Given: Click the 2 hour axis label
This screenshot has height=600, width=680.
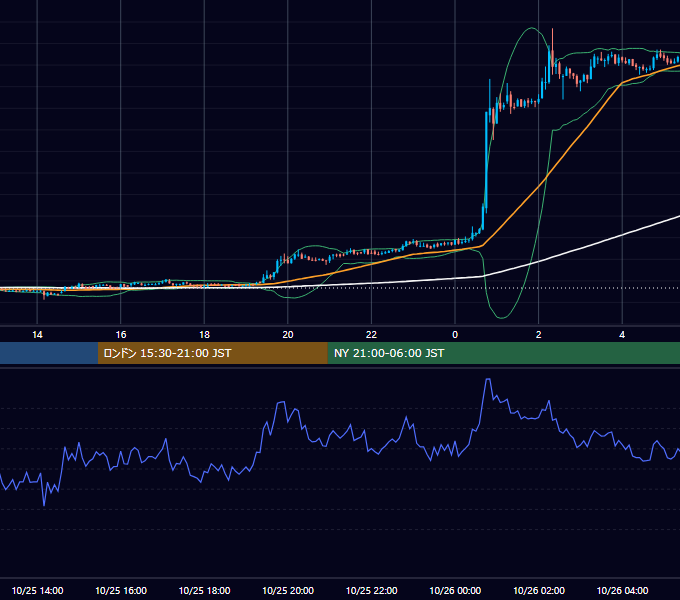Looking at the screenshot, I should click(x=539, y=335).
